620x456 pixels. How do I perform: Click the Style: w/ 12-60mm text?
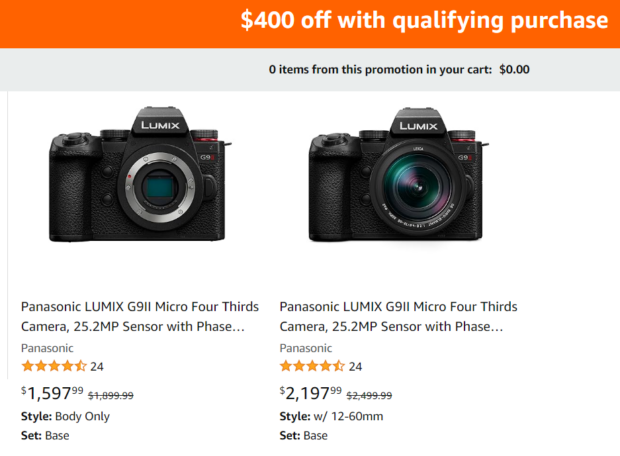pyautogui.click(x=330, y=416)
